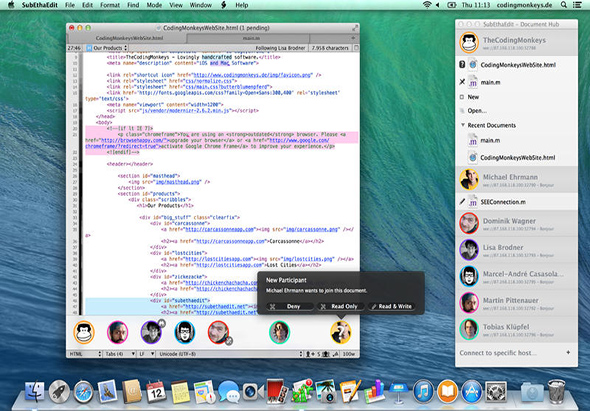This screenshot has height=411, width=590.
Task: Select the pink-ringed participant avatar in editor
Action: pyautogui.click(x=117, y=332)
